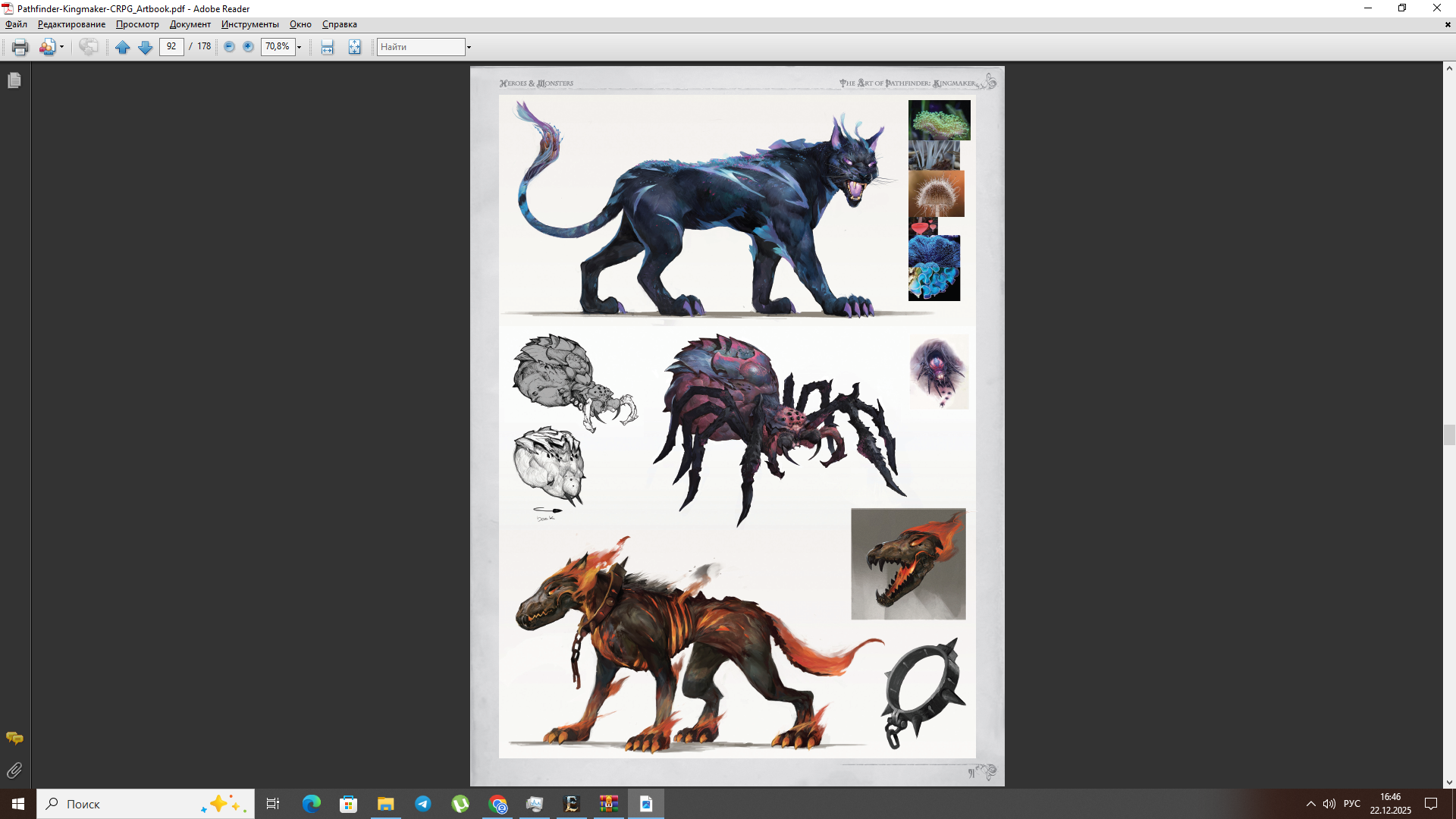The width and height of the screenshot is (1456, 819).
Task: Go to previous page with up arrow
Action: pos(122,47)
